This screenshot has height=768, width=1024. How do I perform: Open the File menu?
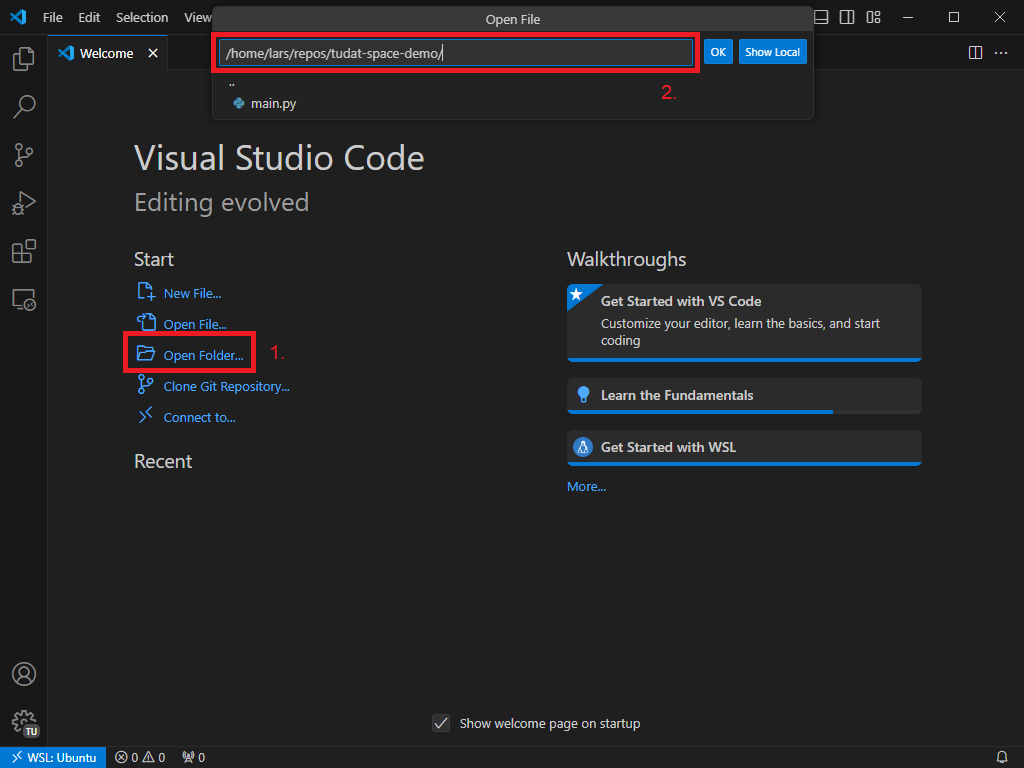[53, 18]
